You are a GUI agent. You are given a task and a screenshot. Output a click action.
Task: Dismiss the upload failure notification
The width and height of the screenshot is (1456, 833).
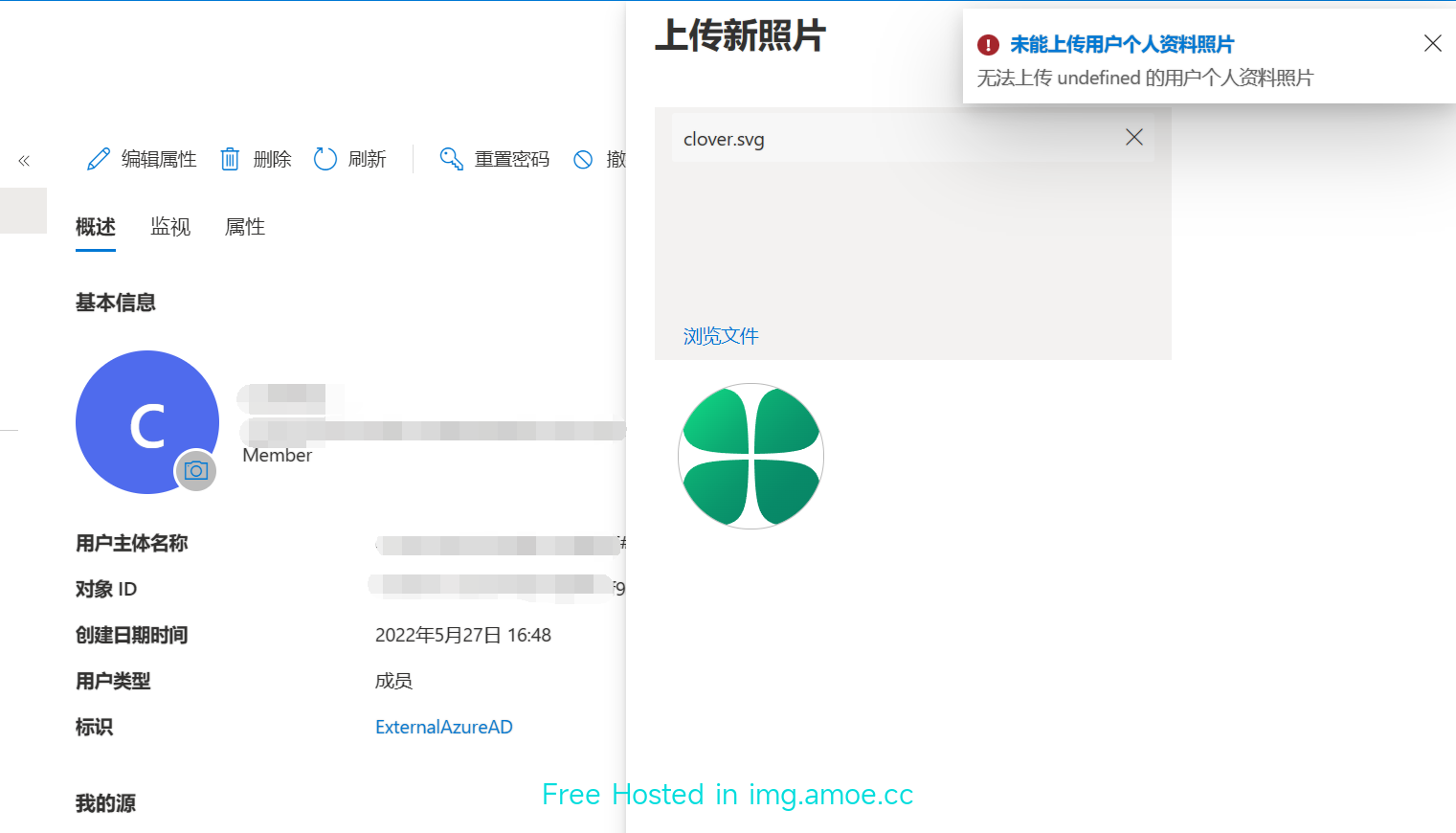pos(1432,43)
